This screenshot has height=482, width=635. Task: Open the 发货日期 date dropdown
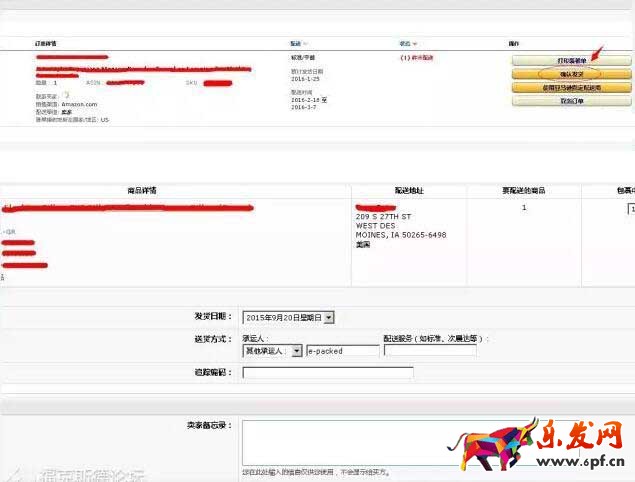click(329, 317)
